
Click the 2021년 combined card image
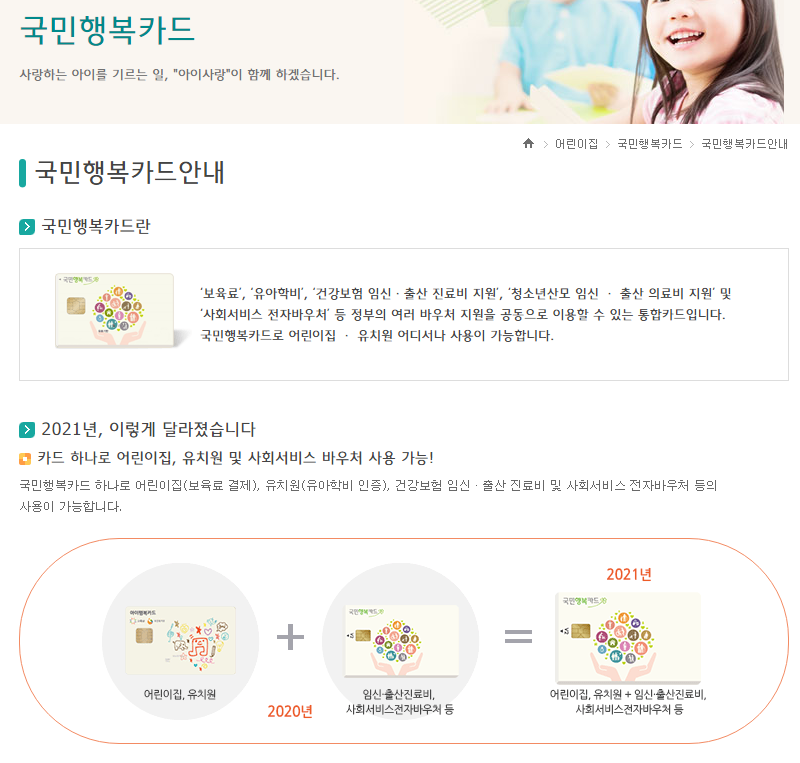(628, 638)
